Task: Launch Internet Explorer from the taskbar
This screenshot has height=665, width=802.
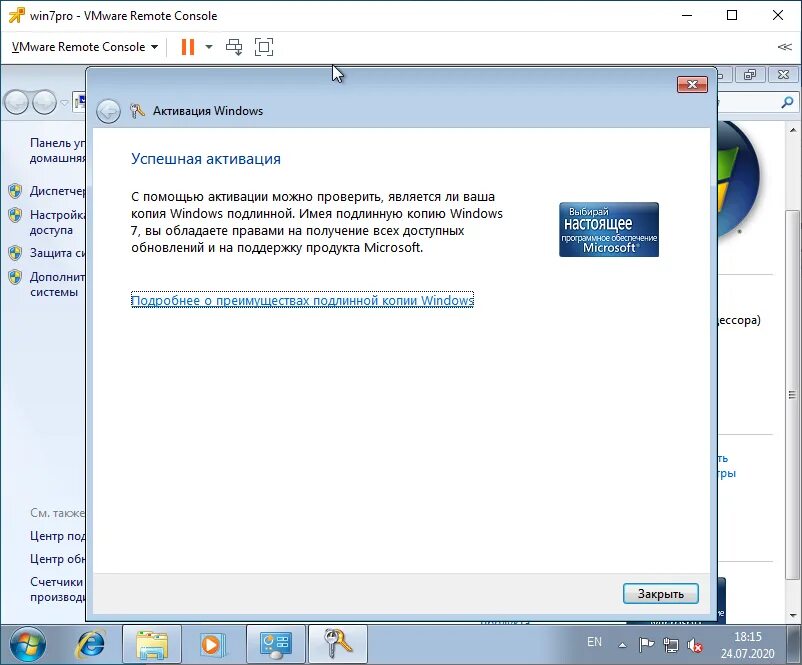Action: pyautogui.click(x=91, y=645)
